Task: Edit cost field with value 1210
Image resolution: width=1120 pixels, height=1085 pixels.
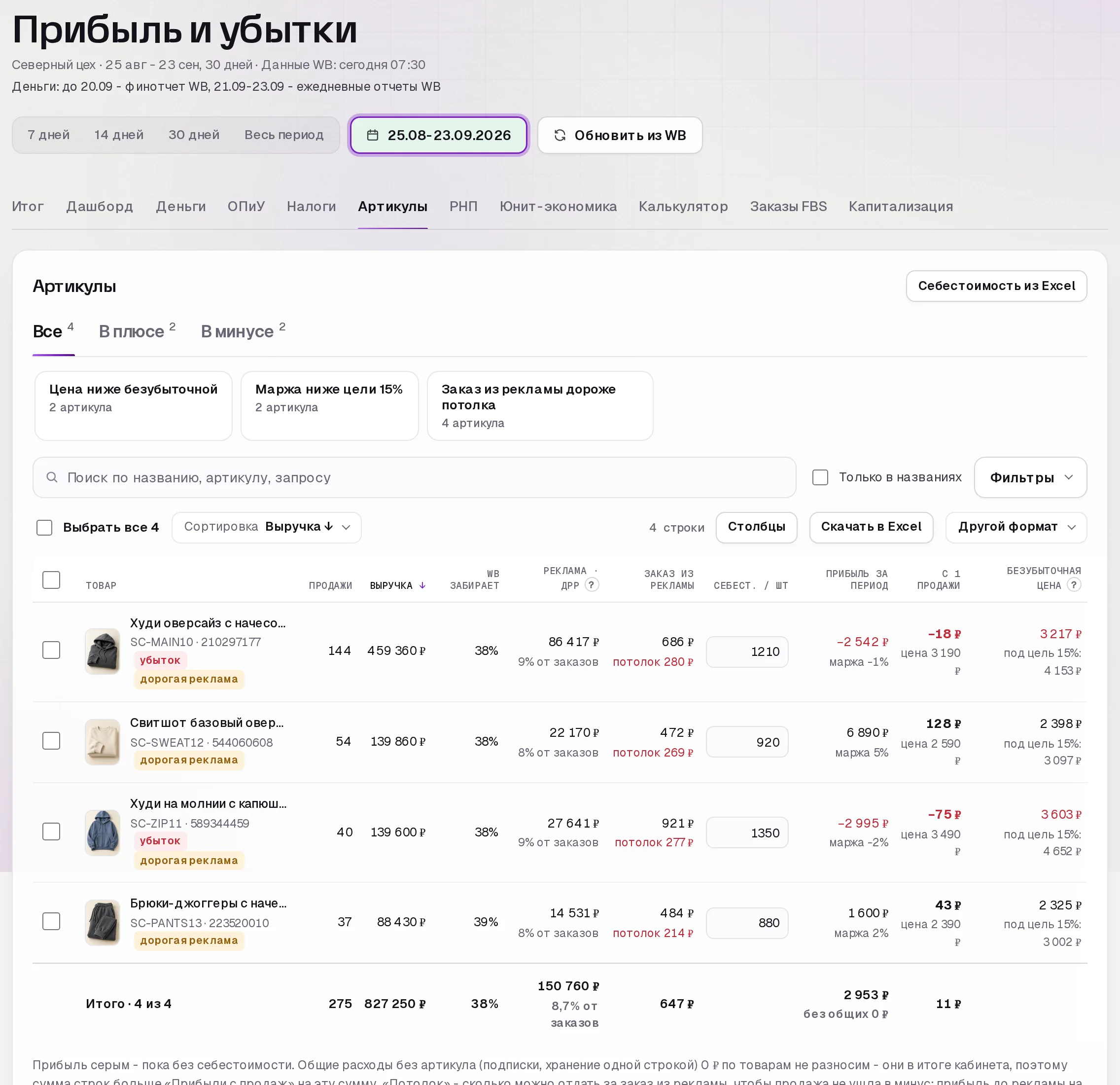Action: tap(747, 651)
